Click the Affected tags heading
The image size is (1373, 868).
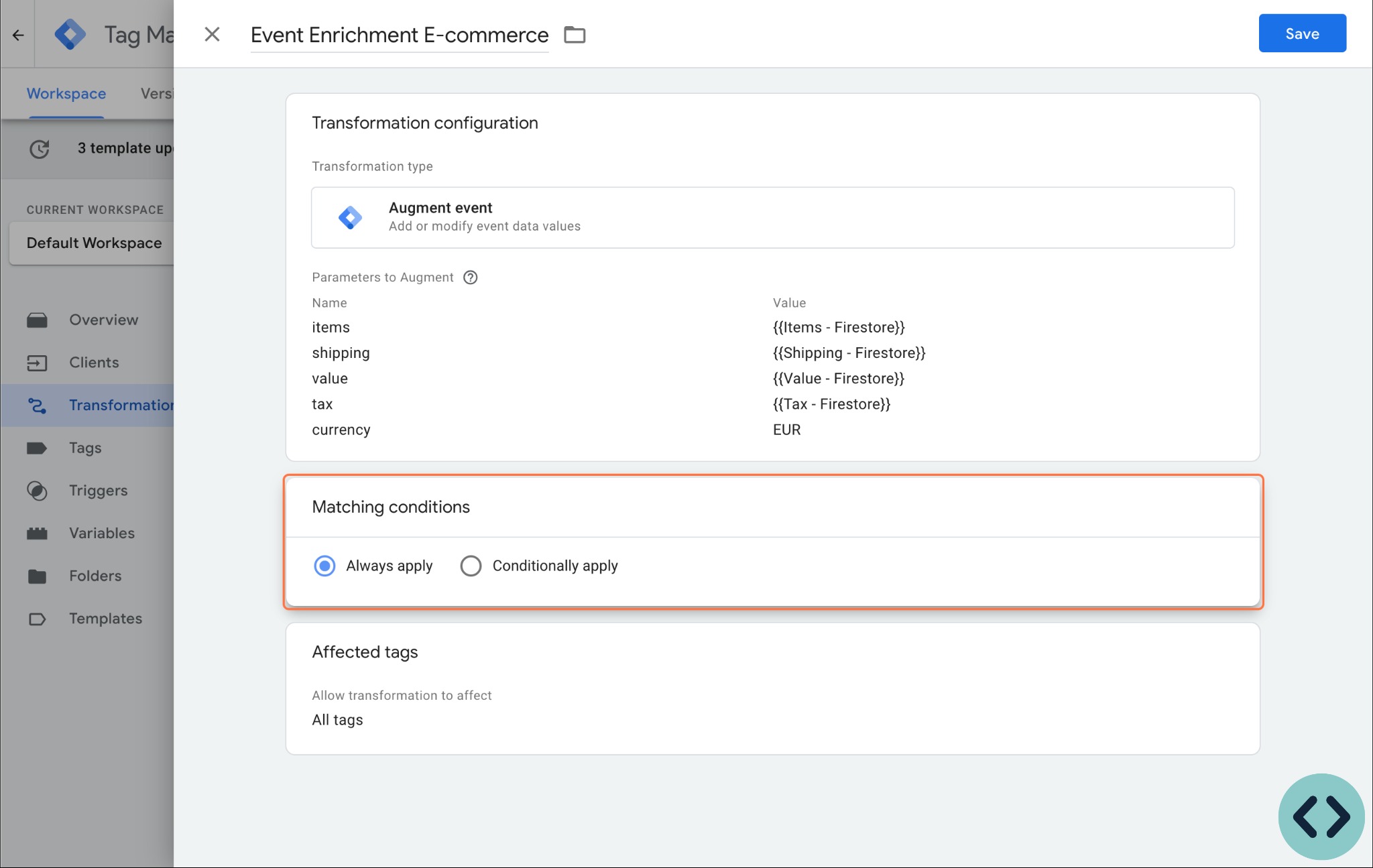point(365,652)
